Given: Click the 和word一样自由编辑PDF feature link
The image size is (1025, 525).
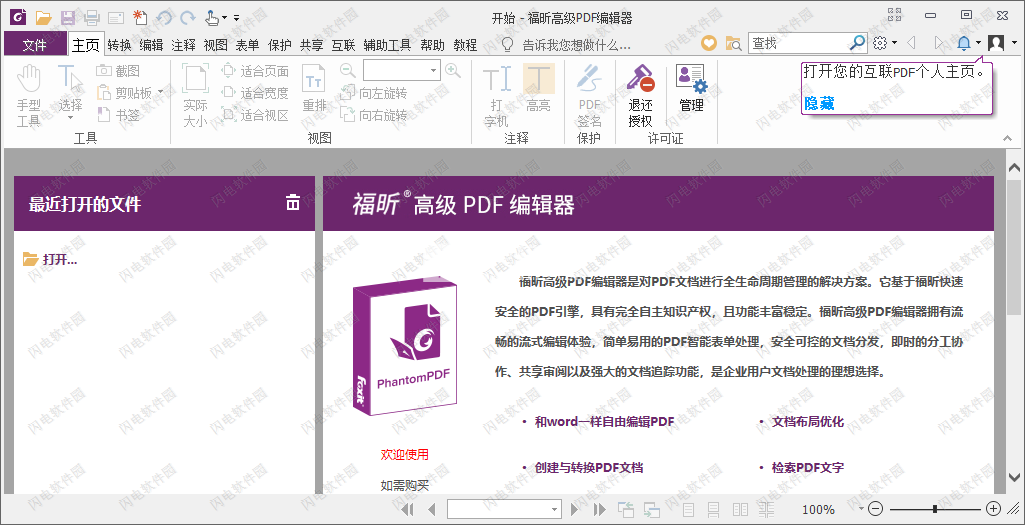Looking at the screenshot, I should (604, 422).
